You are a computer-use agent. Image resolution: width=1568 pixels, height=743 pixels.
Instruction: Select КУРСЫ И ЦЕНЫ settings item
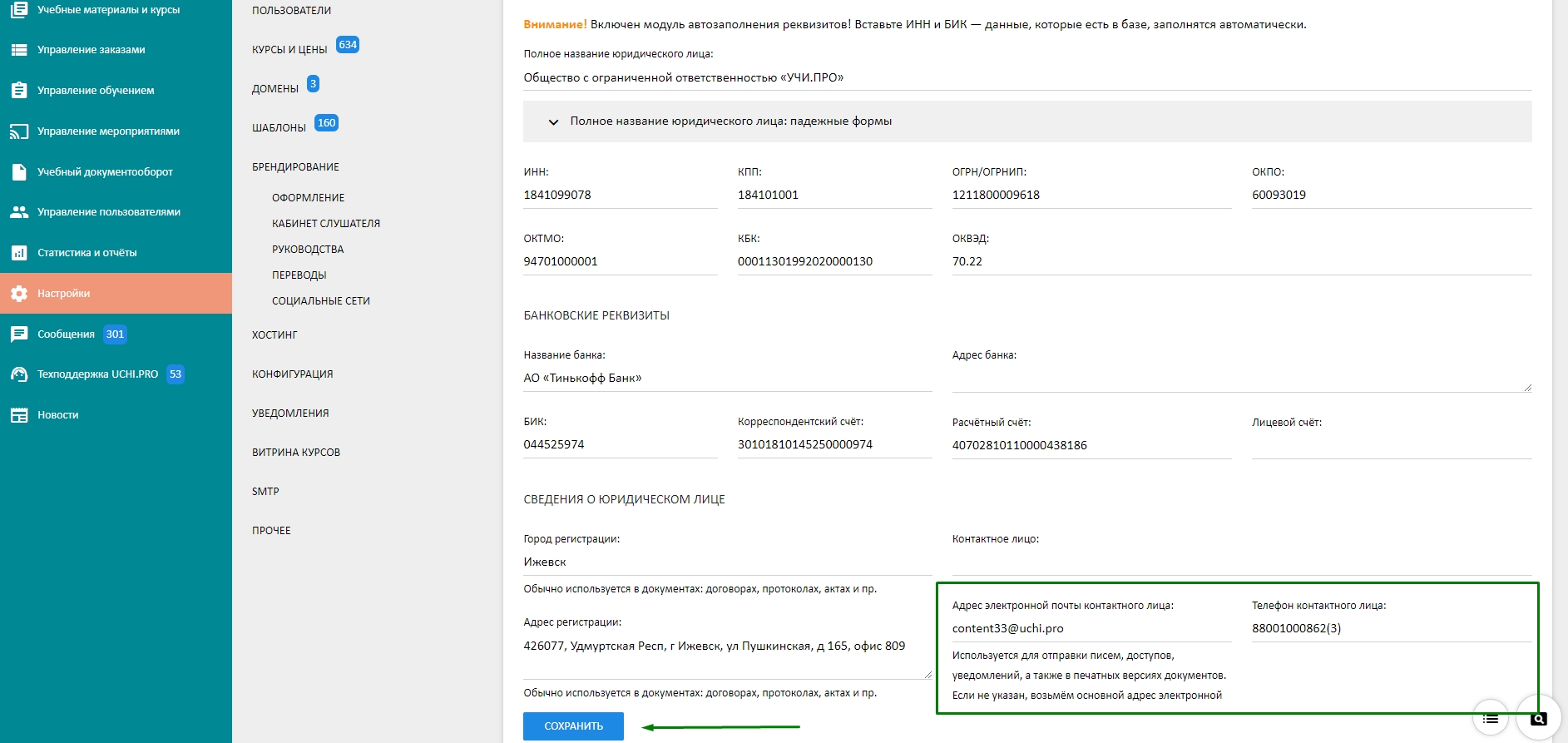click(289, 50)
